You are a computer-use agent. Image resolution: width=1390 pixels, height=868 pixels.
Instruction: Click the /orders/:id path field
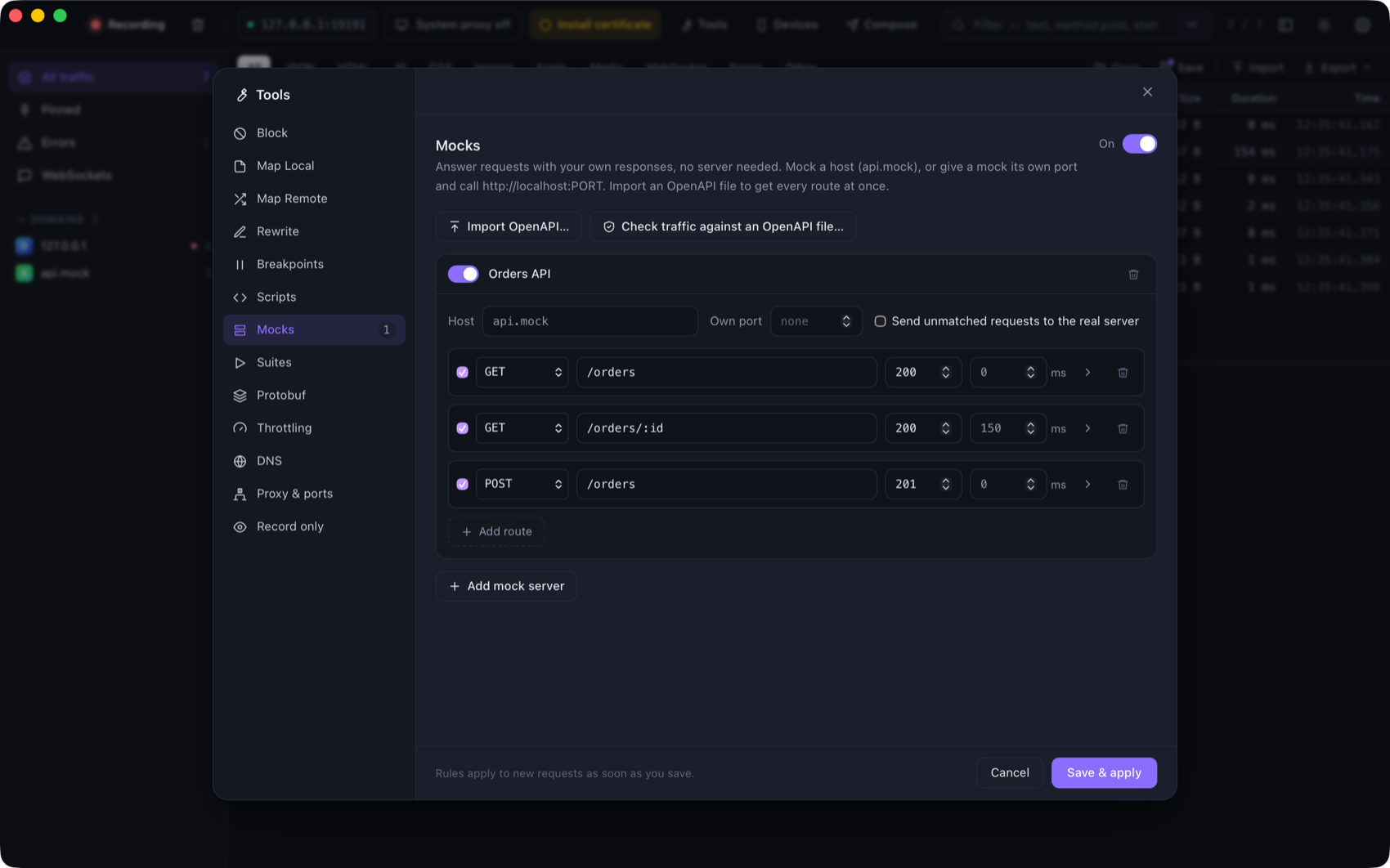click(726, 428)
